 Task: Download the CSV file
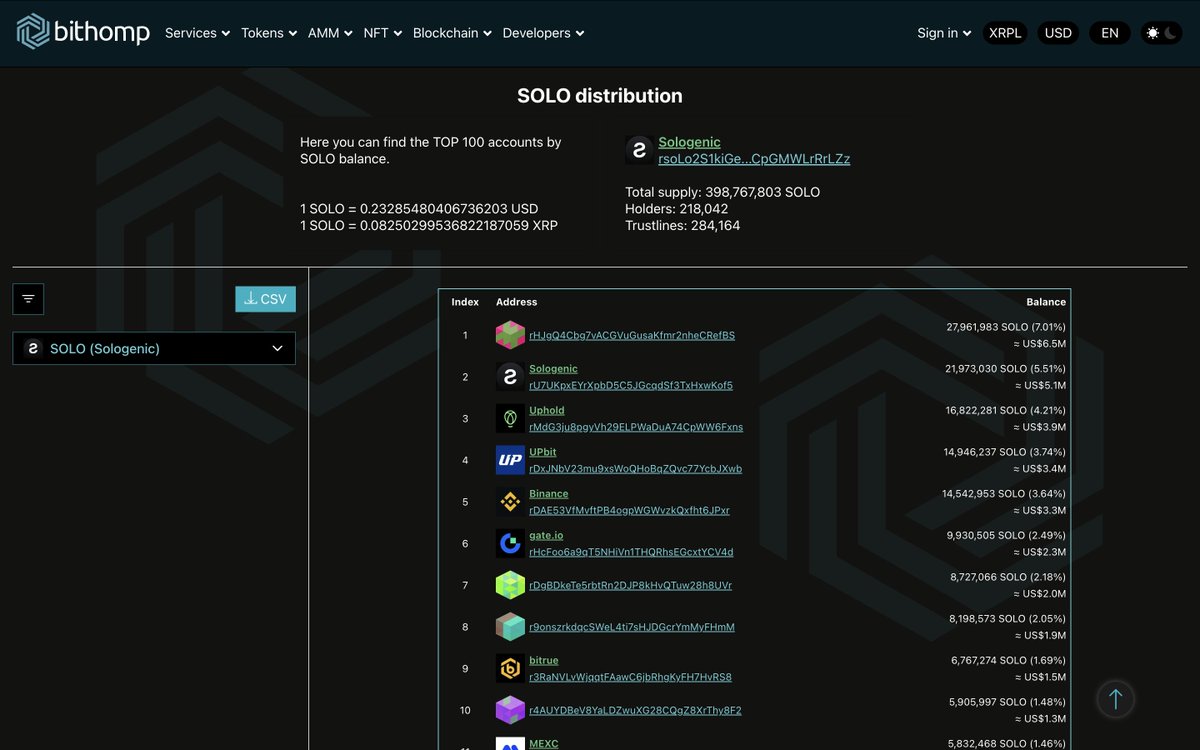[x=266, y=299]
